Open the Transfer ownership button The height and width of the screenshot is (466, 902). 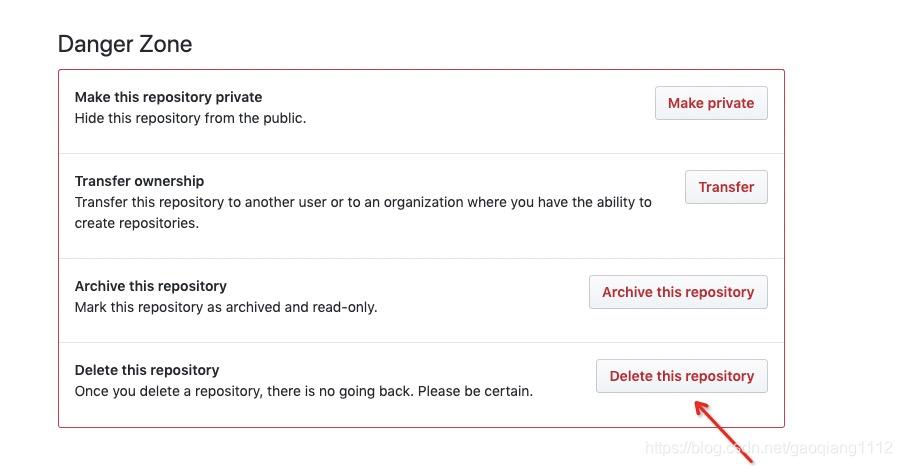(726, 187)
